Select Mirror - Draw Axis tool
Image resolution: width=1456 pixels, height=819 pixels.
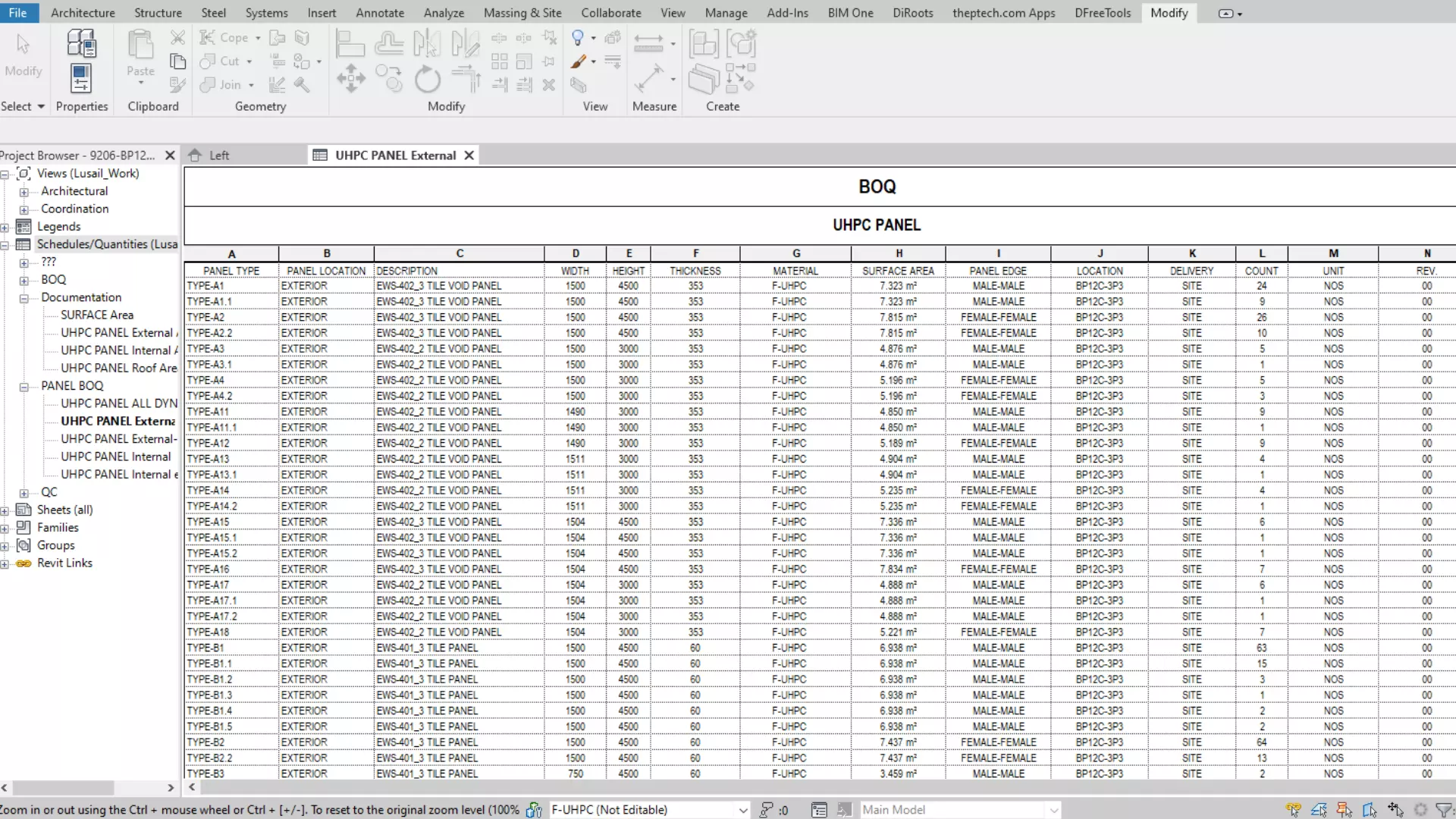coord(465,43)
